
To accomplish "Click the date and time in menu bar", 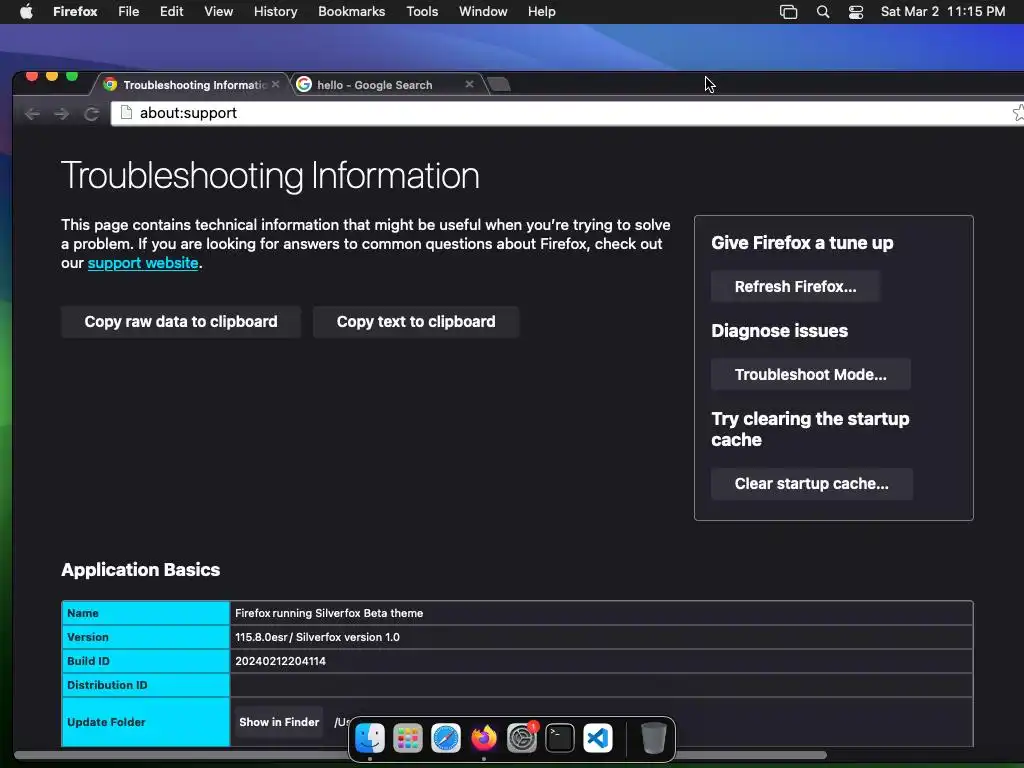I will 943,12.
